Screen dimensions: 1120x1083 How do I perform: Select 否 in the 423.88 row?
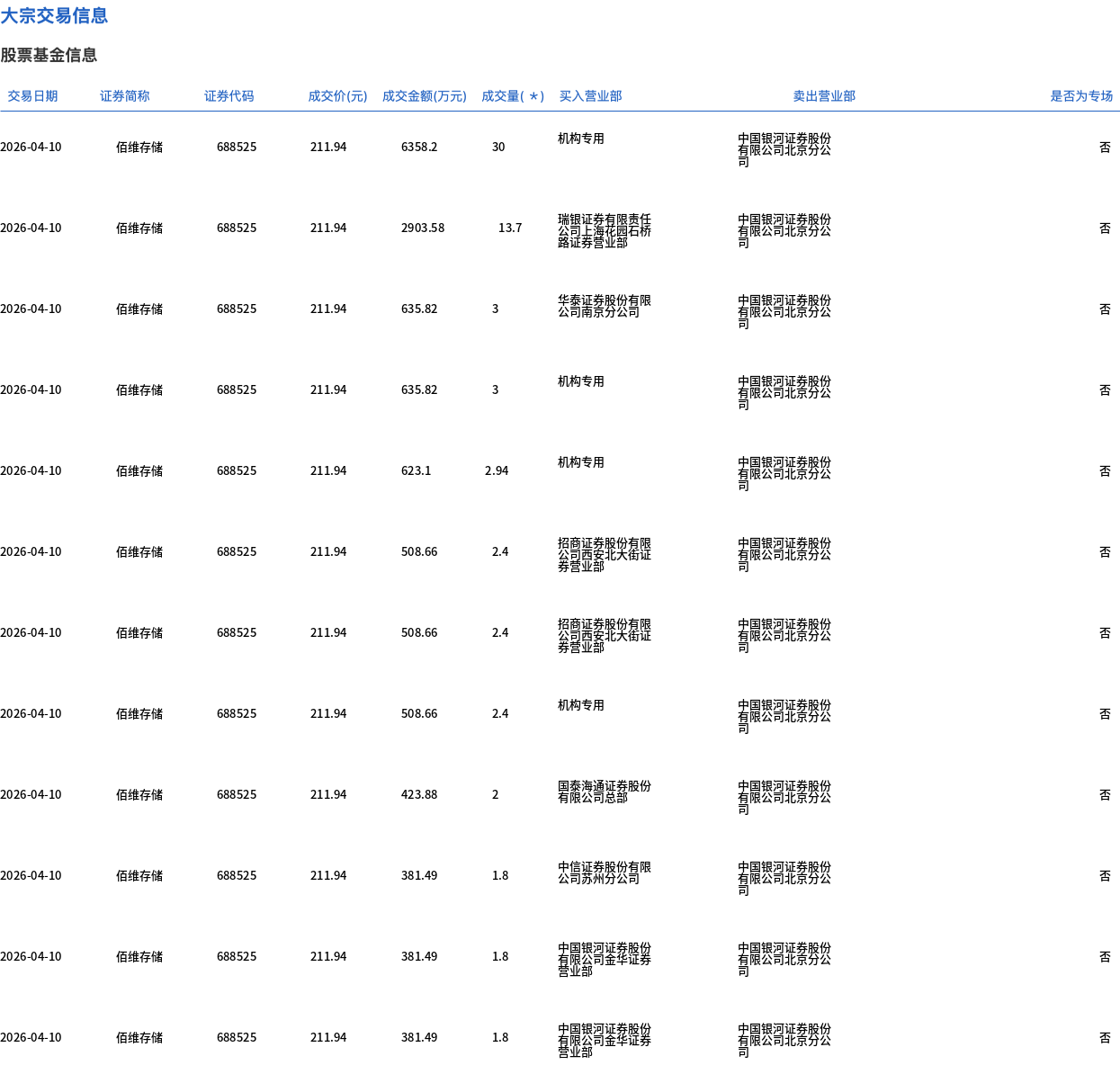point(1105,794)
